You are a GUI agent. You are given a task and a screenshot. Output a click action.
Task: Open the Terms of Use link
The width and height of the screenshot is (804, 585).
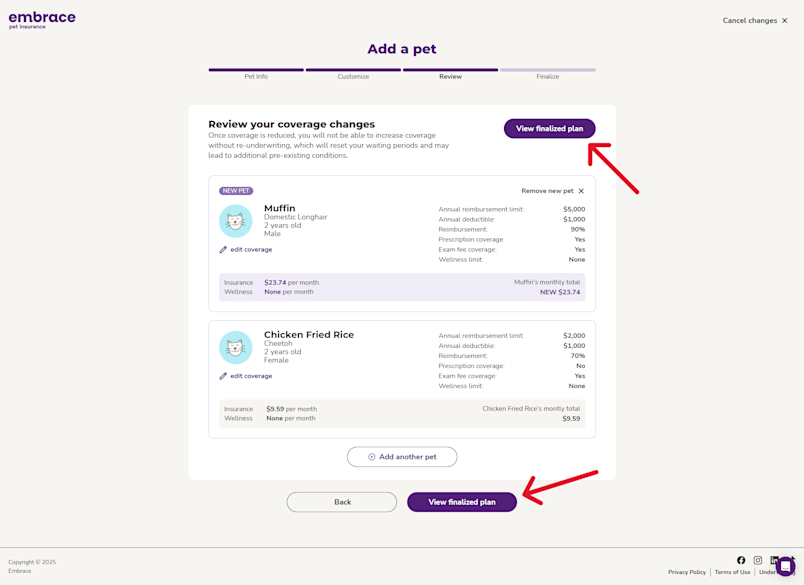[x=732, y=572]
